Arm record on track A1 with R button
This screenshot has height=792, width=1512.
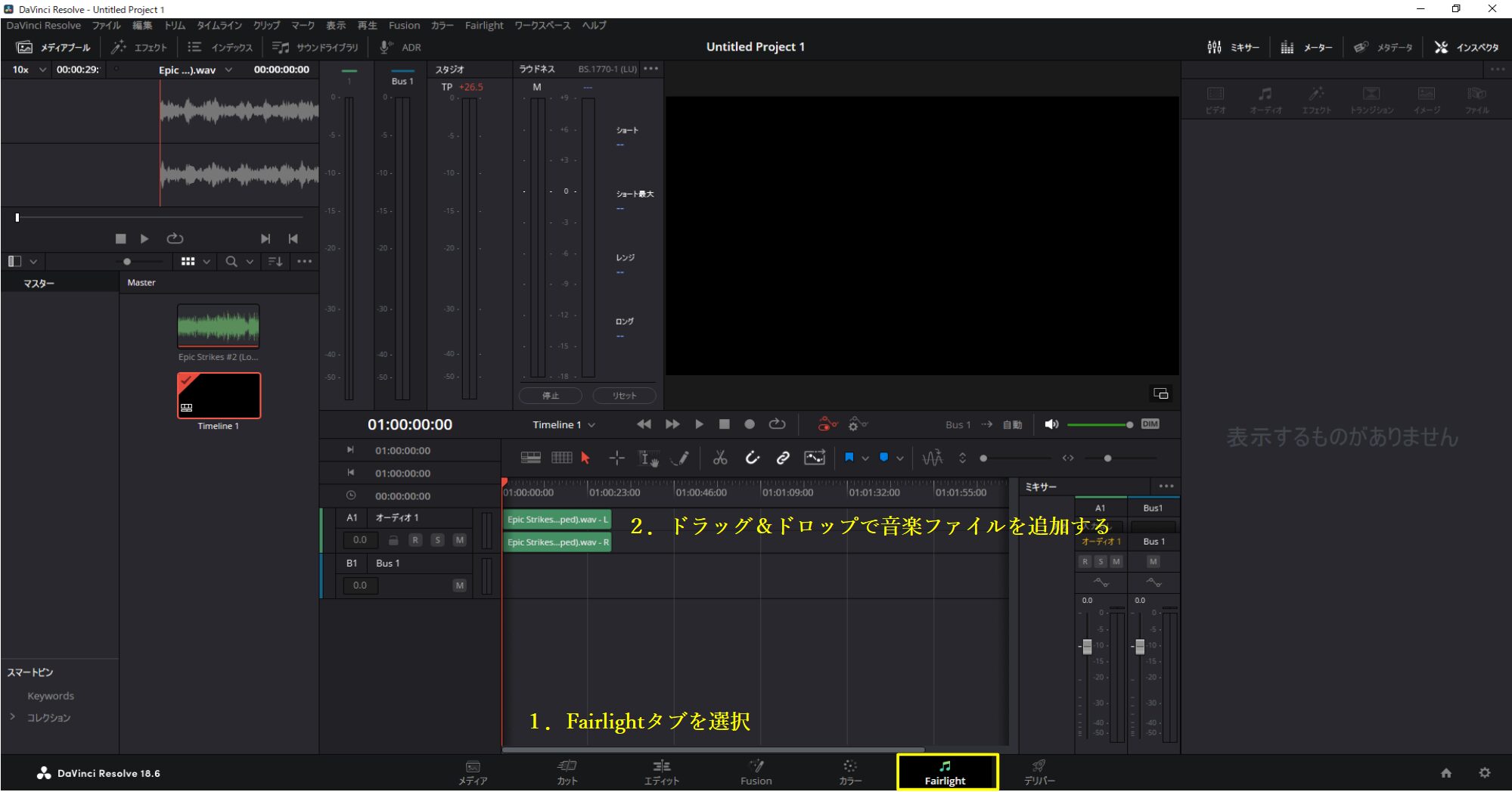pyautogui.click(x=415, y=539)
